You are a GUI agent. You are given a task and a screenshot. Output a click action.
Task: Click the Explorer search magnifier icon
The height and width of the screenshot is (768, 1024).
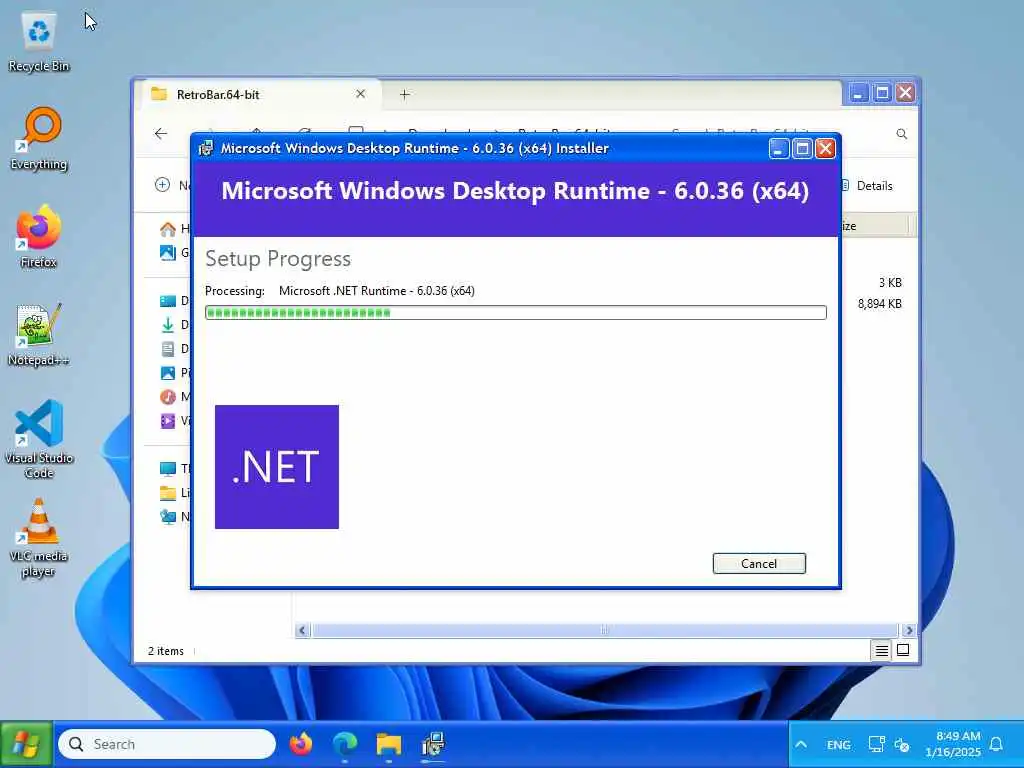point(902,134)
